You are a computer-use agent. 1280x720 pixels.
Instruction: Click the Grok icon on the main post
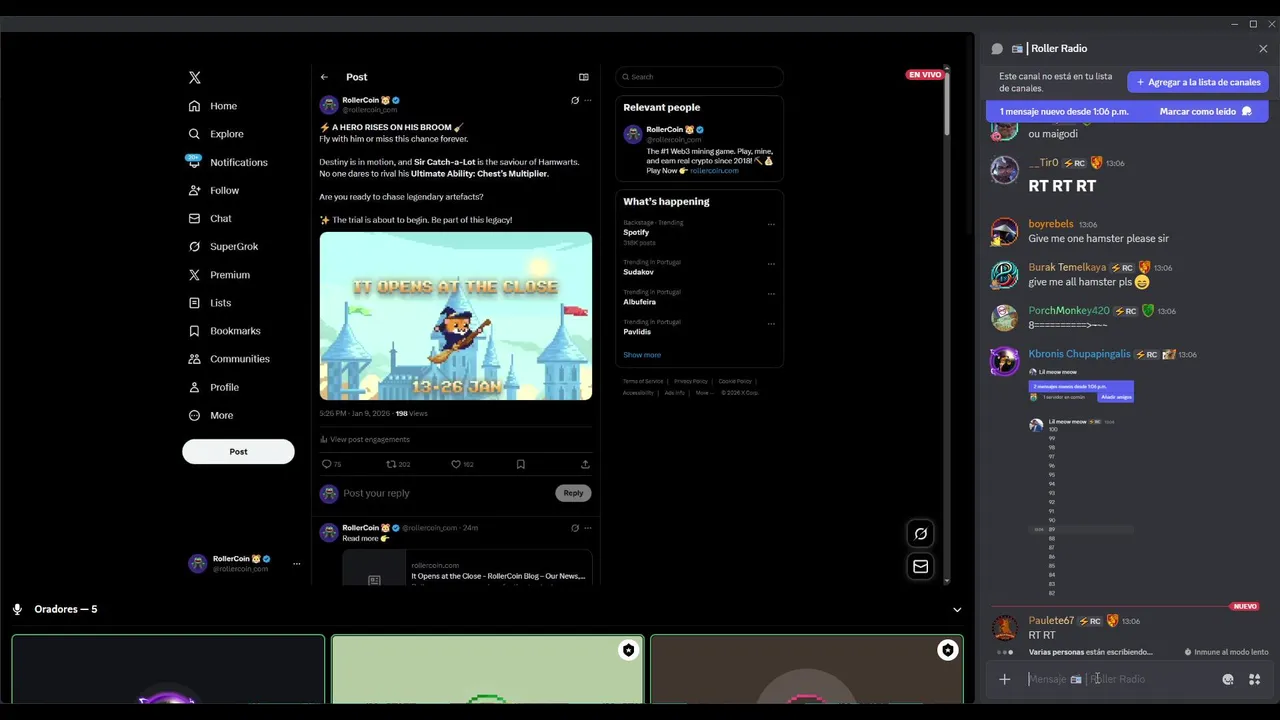click(x=575, y=100)
